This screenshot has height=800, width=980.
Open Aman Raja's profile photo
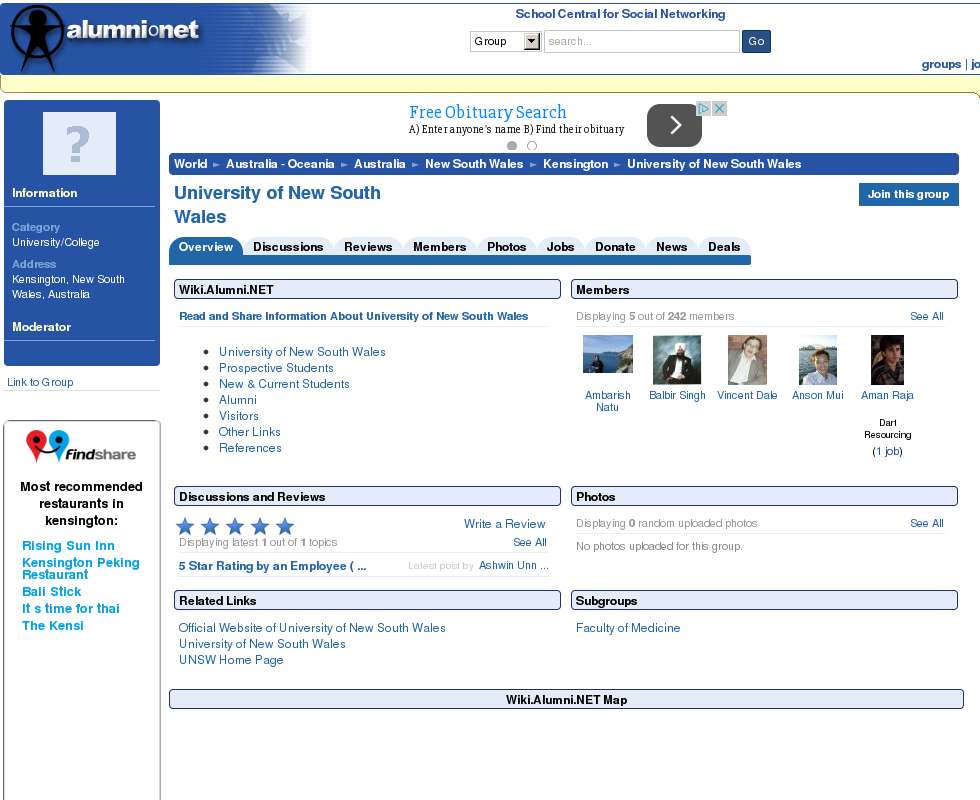point(887,359)
